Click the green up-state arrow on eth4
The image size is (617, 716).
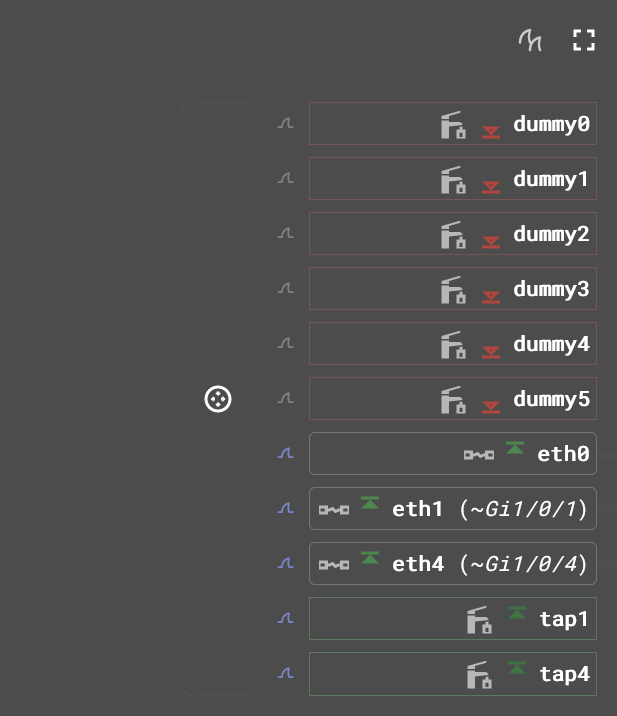point(370,558)
